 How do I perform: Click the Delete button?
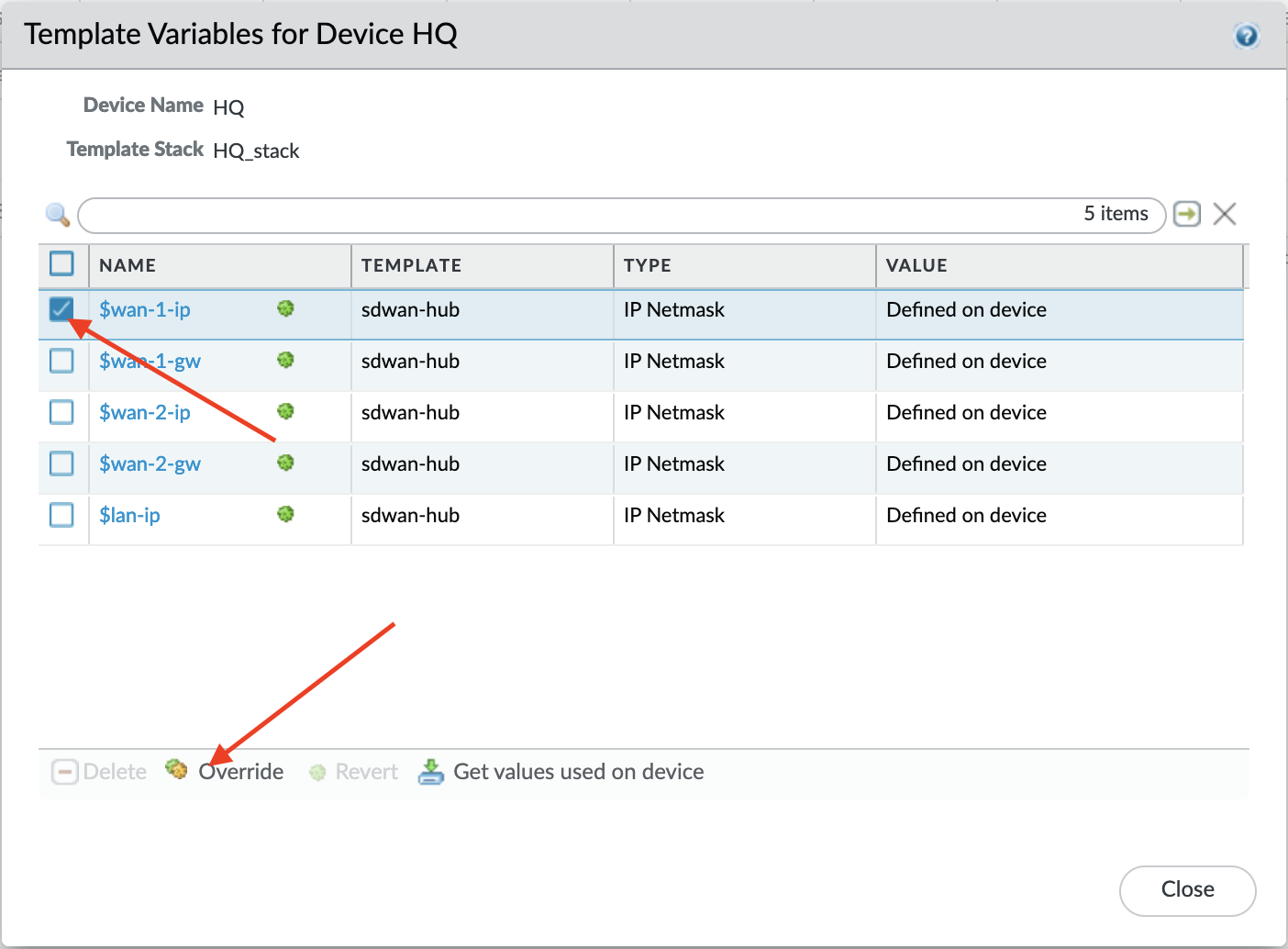point(99,772)
